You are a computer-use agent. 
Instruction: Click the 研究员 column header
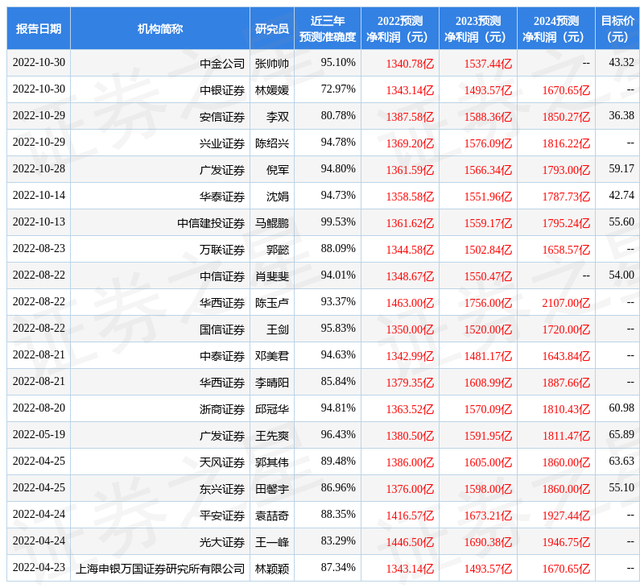[272, 29]
